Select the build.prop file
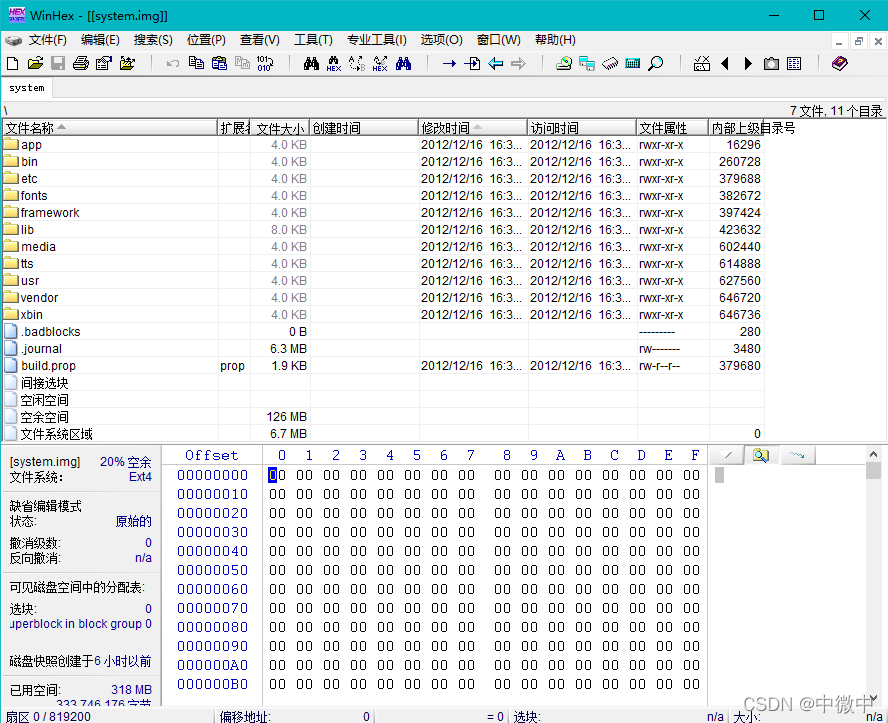The image size is (888, 723). pyautogui.click(x=383, y=365)
